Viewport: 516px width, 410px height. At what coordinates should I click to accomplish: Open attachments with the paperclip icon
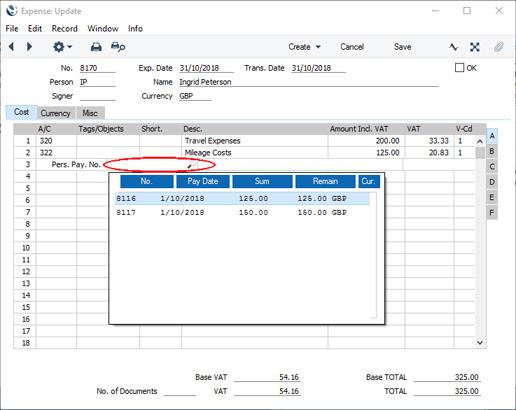click(x=499, y=47)
